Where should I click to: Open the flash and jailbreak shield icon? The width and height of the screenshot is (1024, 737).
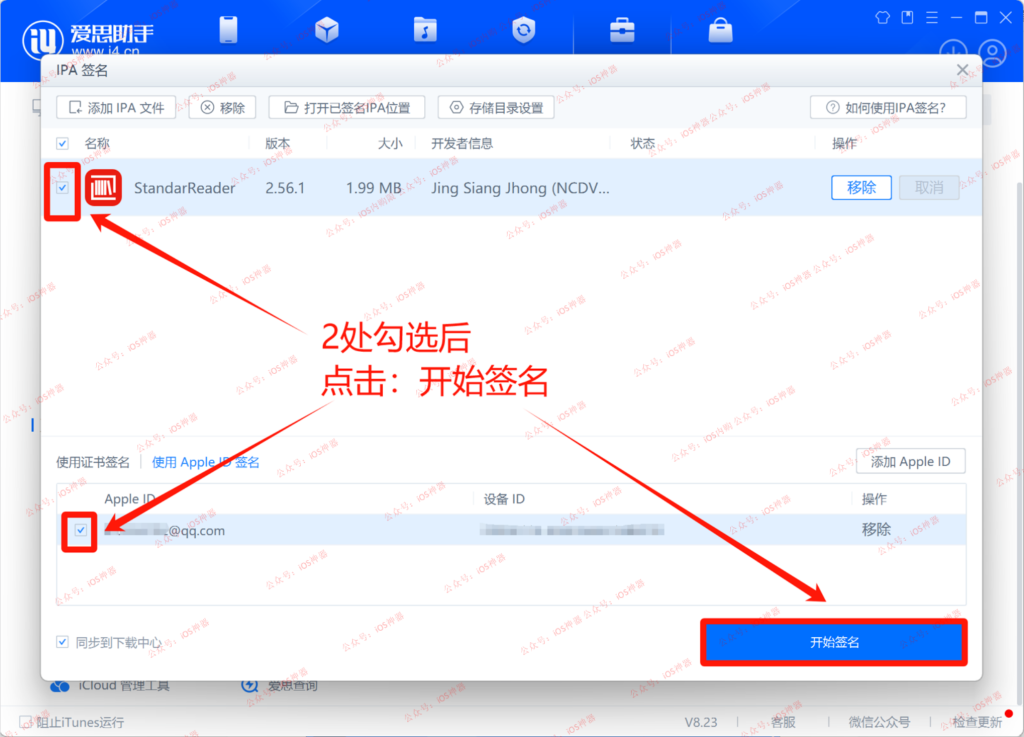click(x=524, y=29)
